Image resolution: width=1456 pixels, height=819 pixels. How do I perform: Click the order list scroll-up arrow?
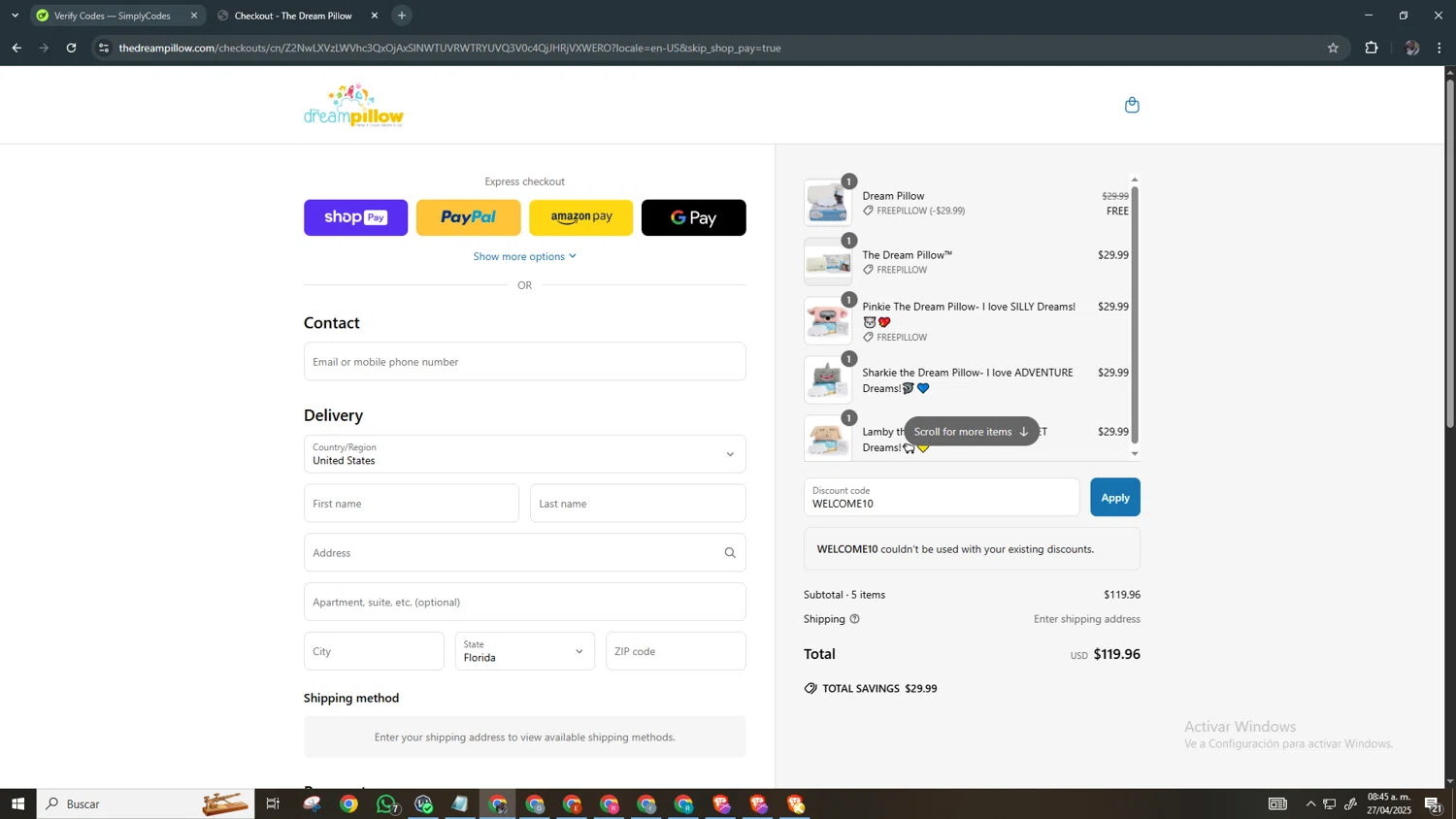1135,180
